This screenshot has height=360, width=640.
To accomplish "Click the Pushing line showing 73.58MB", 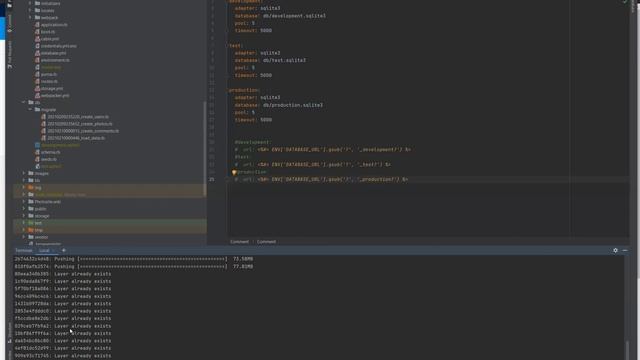I will tap(134, 259).
